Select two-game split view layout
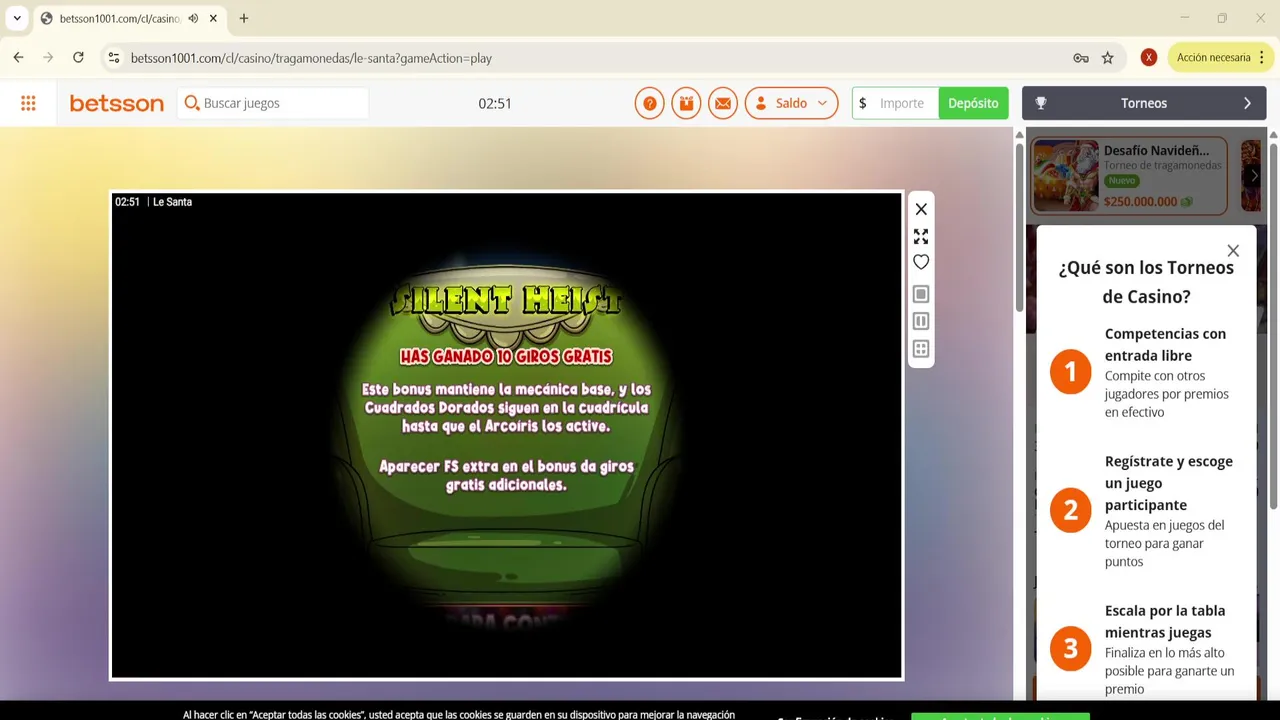This screenshot has width=1280, height=720. click(921, 321)
